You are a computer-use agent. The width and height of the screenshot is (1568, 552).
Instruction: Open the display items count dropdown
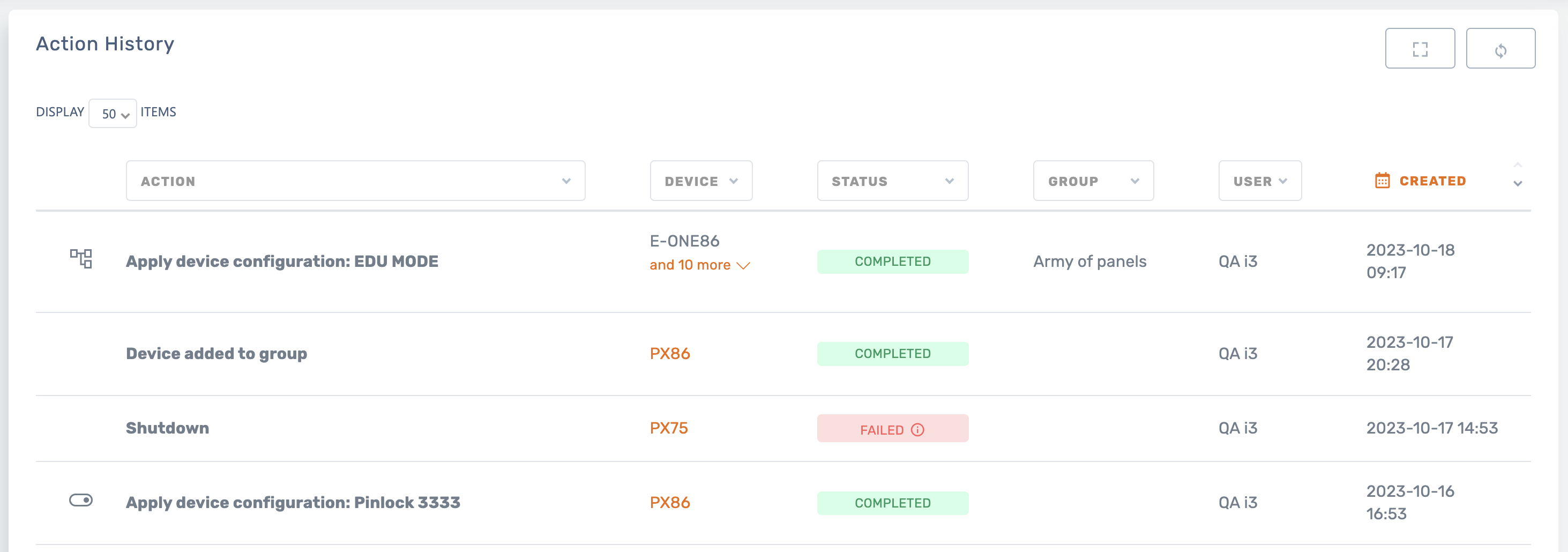(x=113, y=114)
